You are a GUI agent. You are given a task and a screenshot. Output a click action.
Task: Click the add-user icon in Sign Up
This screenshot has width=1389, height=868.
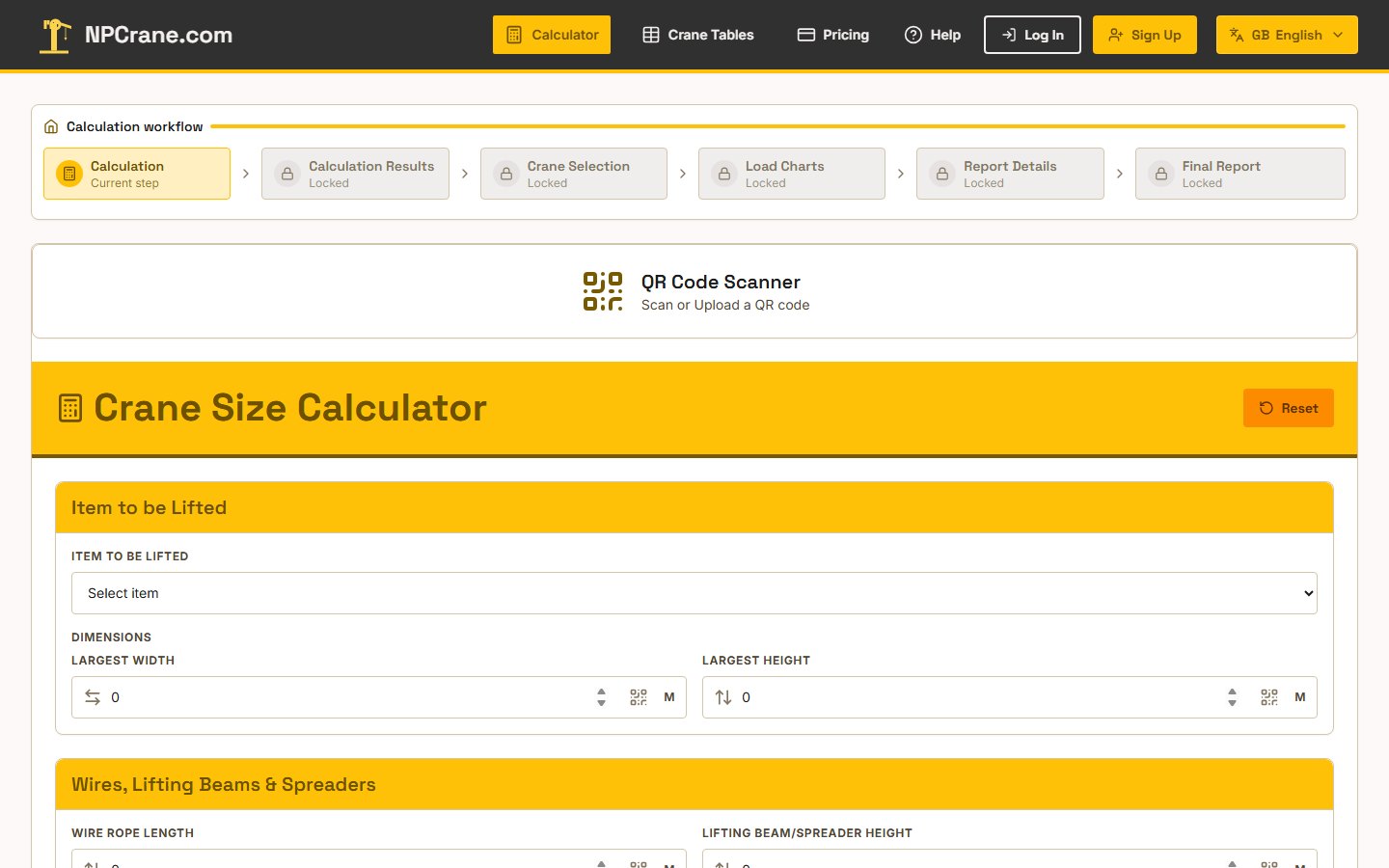[1116, 35]
